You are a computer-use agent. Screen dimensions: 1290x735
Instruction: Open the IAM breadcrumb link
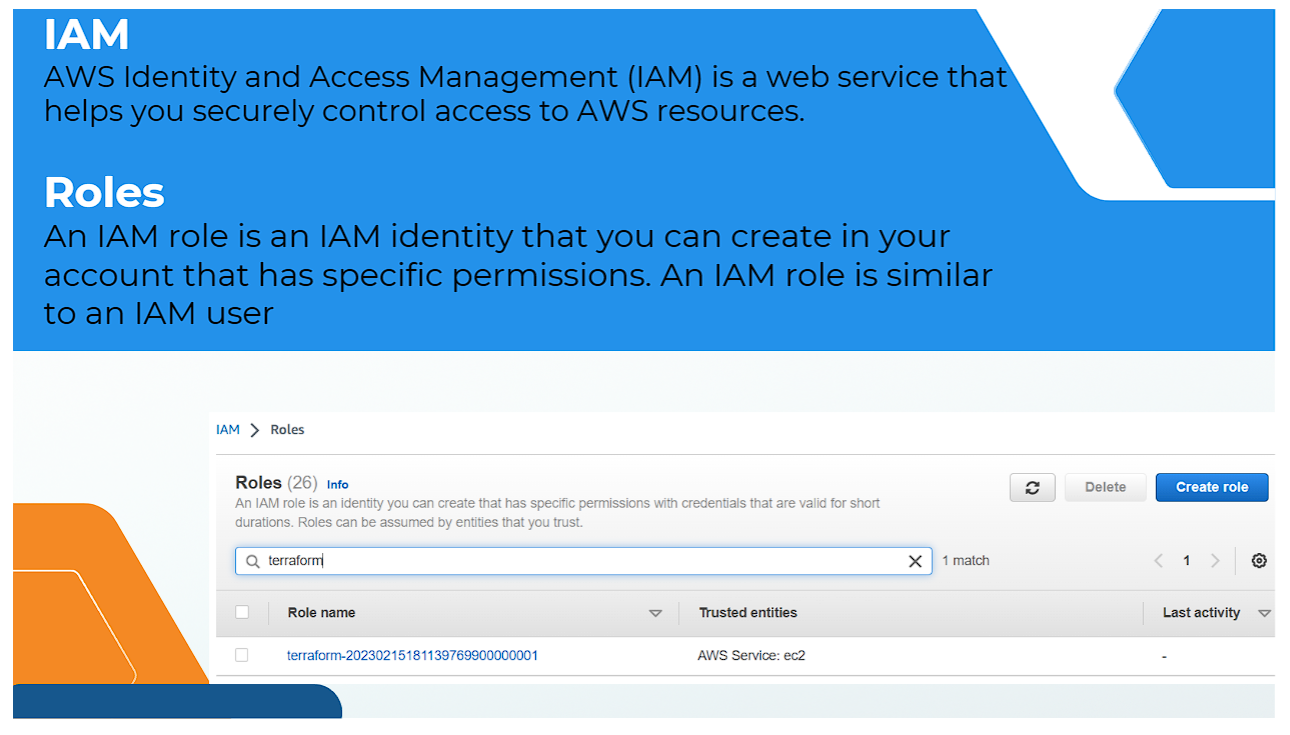coord(228,429)
